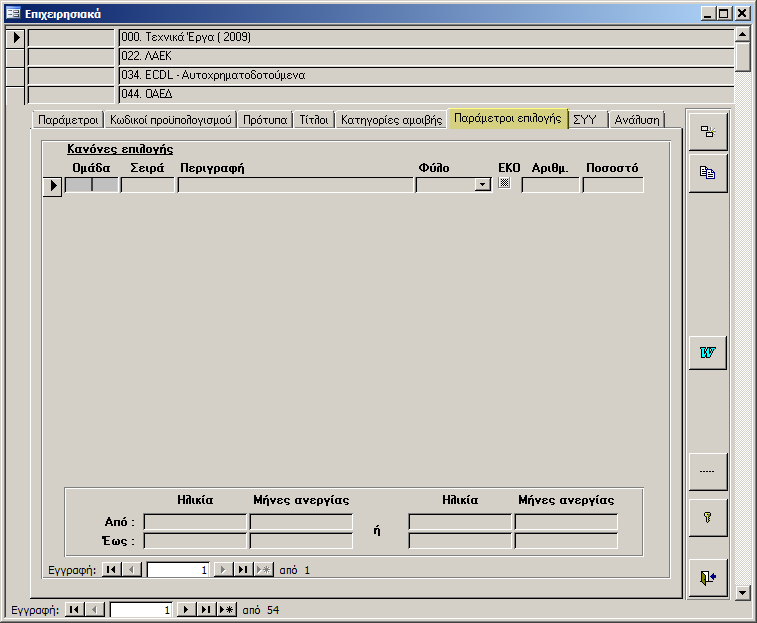Viewport: 757px width, 623px height.
Task: Create new record in outer navigation bar
Action: click(x=227, y=609)
